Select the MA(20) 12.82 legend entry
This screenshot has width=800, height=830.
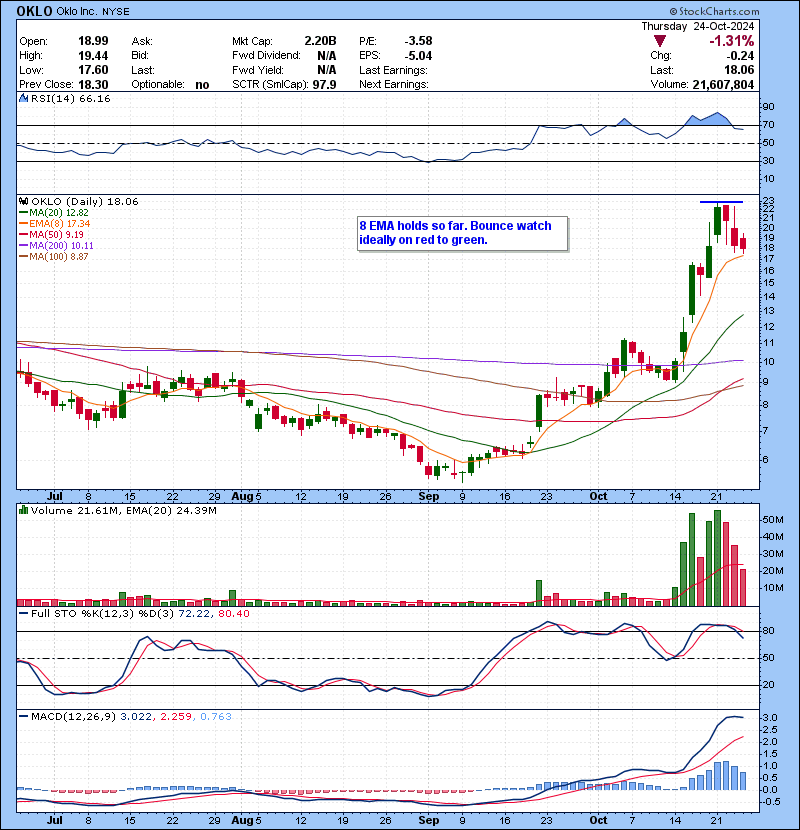(x=53, y=212)
